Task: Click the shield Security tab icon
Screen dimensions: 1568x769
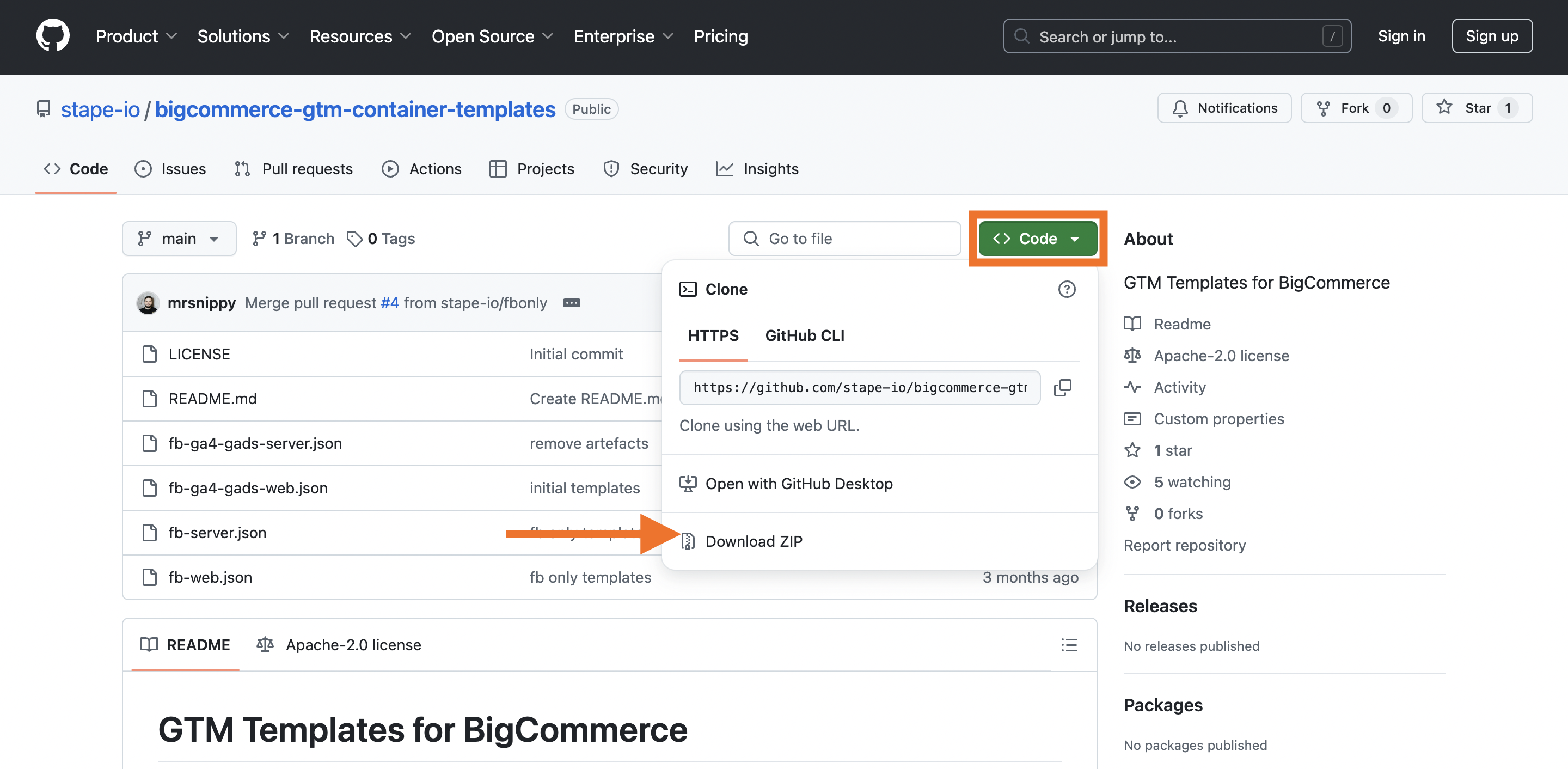Action: click(611, 168)
